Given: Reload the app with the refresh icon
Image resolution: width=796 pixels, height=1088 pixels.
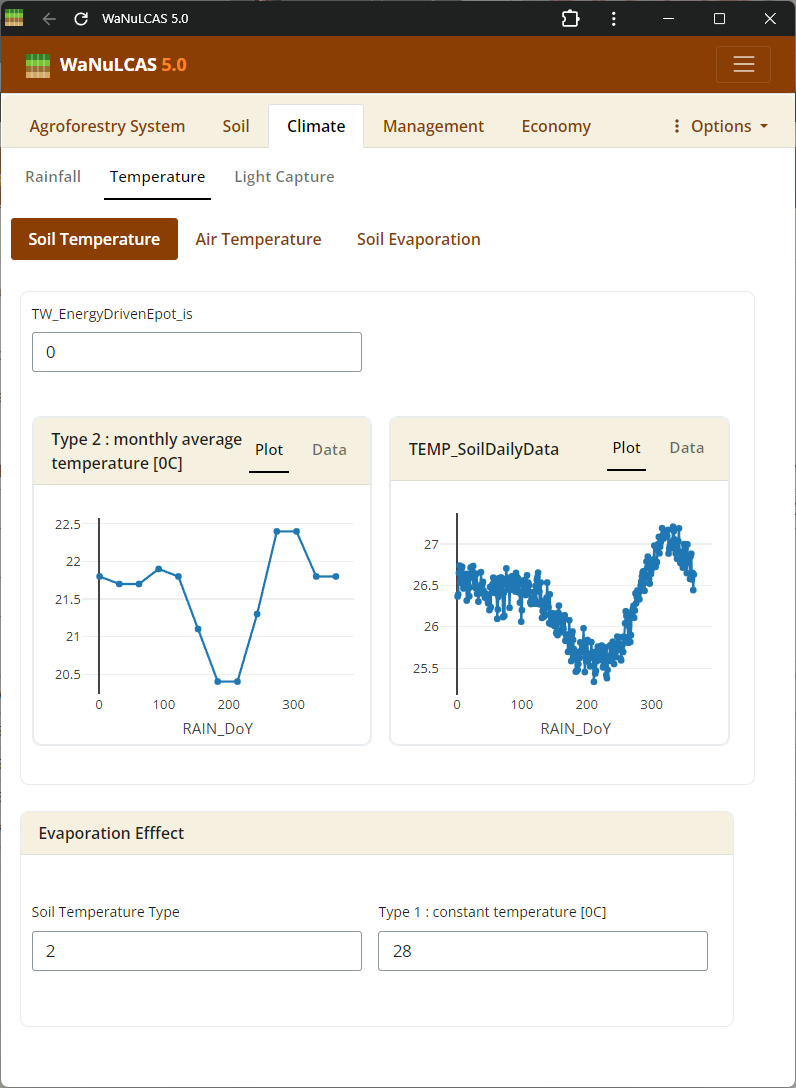Looking at the screenshot, I should pos(81,19).
